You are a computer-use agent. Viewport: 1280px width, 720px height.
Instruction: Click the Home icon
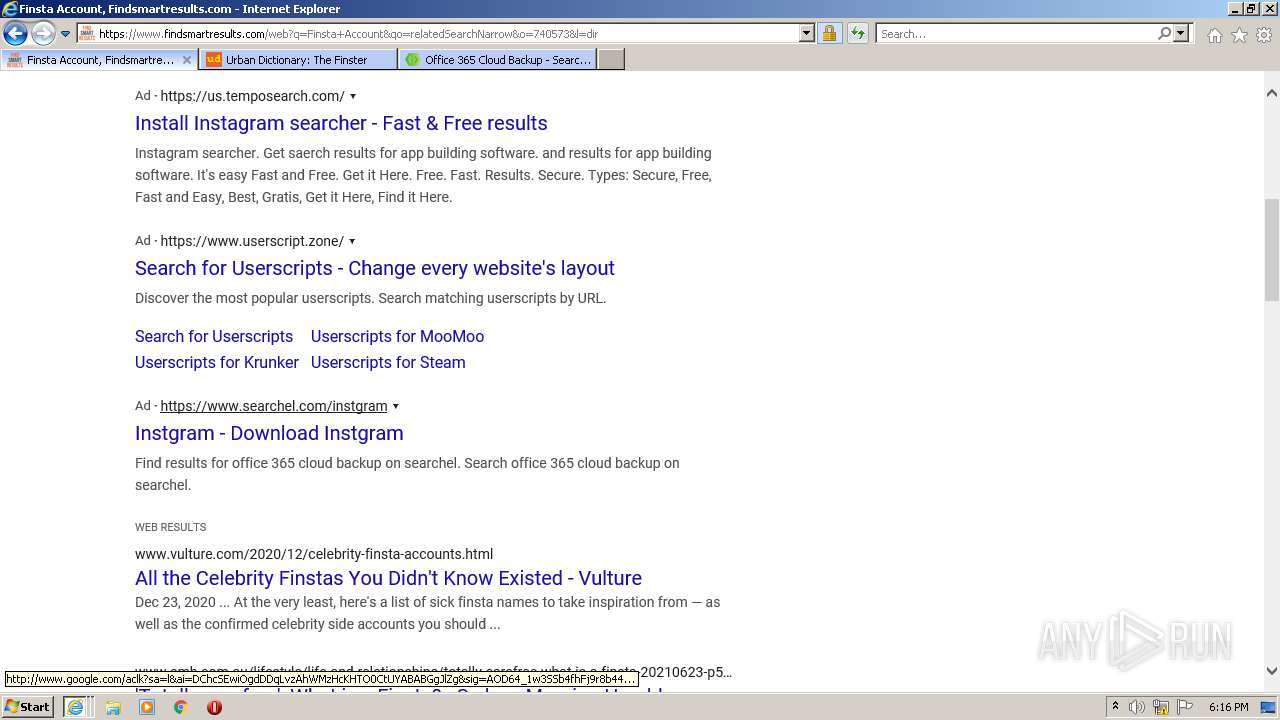coord(1214,35)
